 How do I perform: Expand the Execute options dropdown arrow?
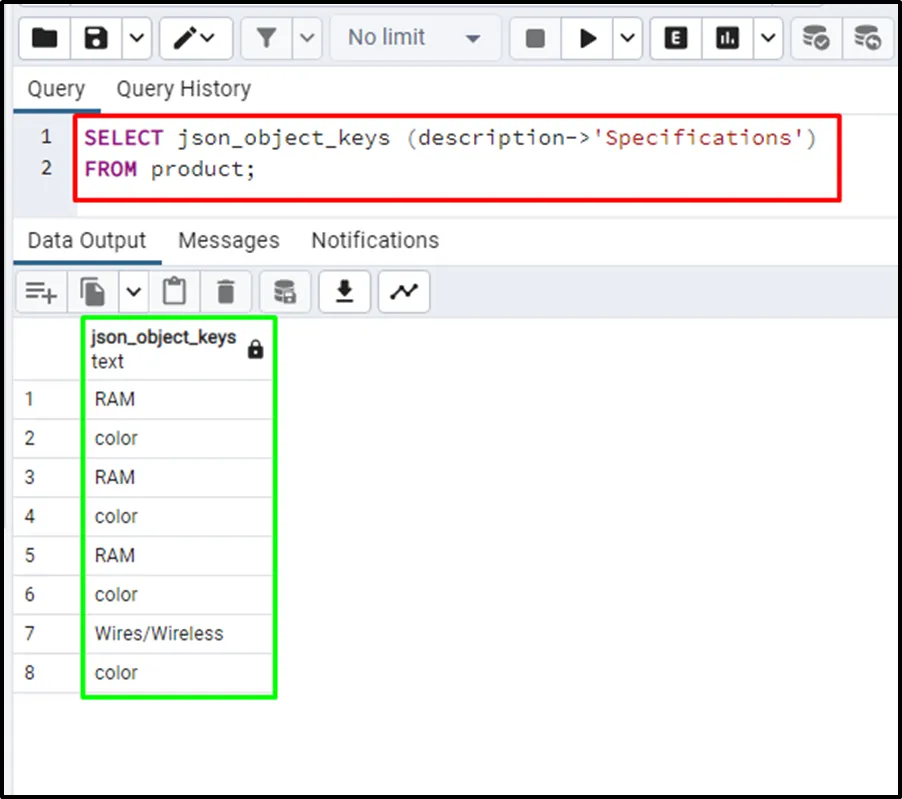627,38
